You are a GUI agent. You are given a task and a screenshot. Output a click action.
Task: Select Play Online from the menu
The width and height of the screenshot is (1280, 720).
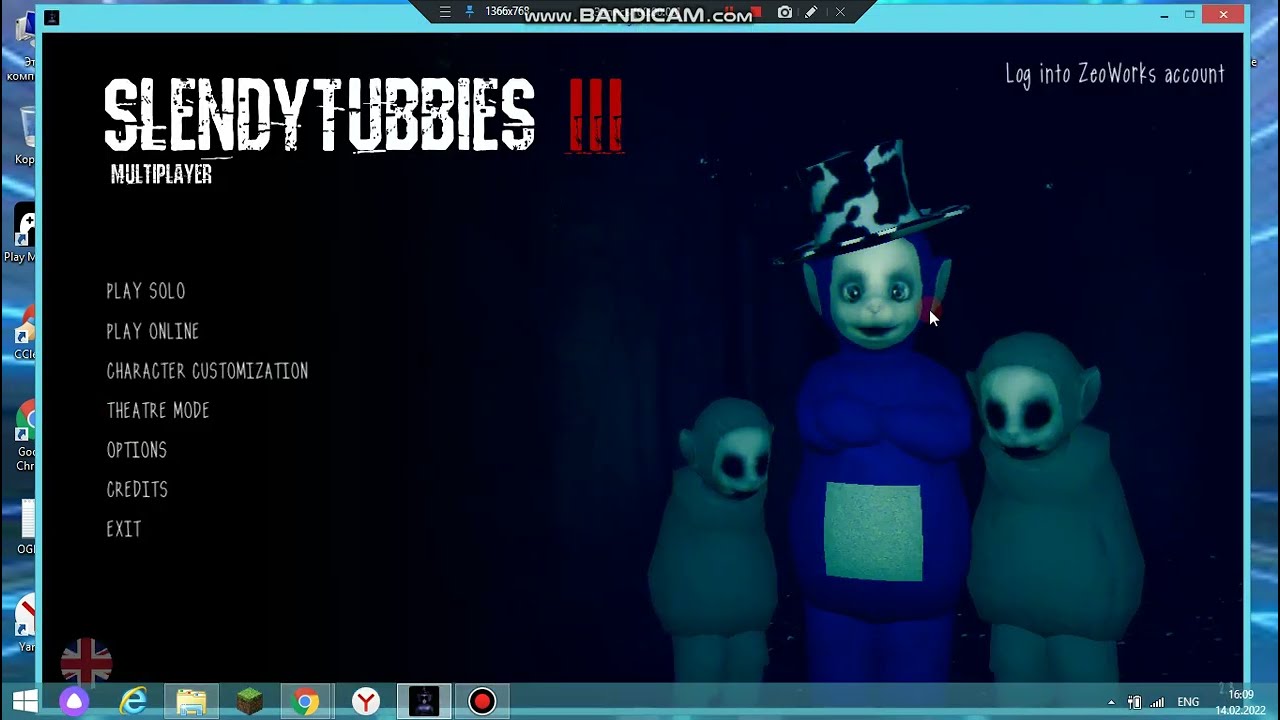pyautogui.click(x=153, y=331)
